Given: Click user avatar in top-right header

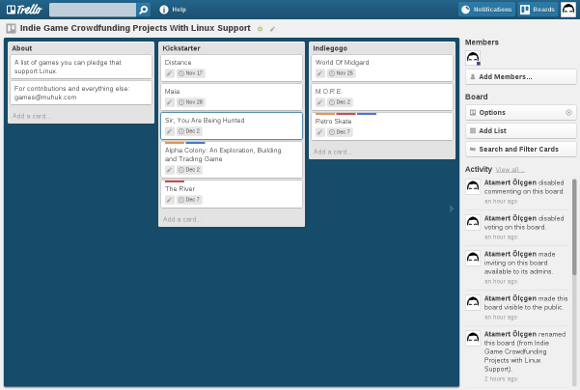Looking at the screenshot, I should tap(568, 10).
